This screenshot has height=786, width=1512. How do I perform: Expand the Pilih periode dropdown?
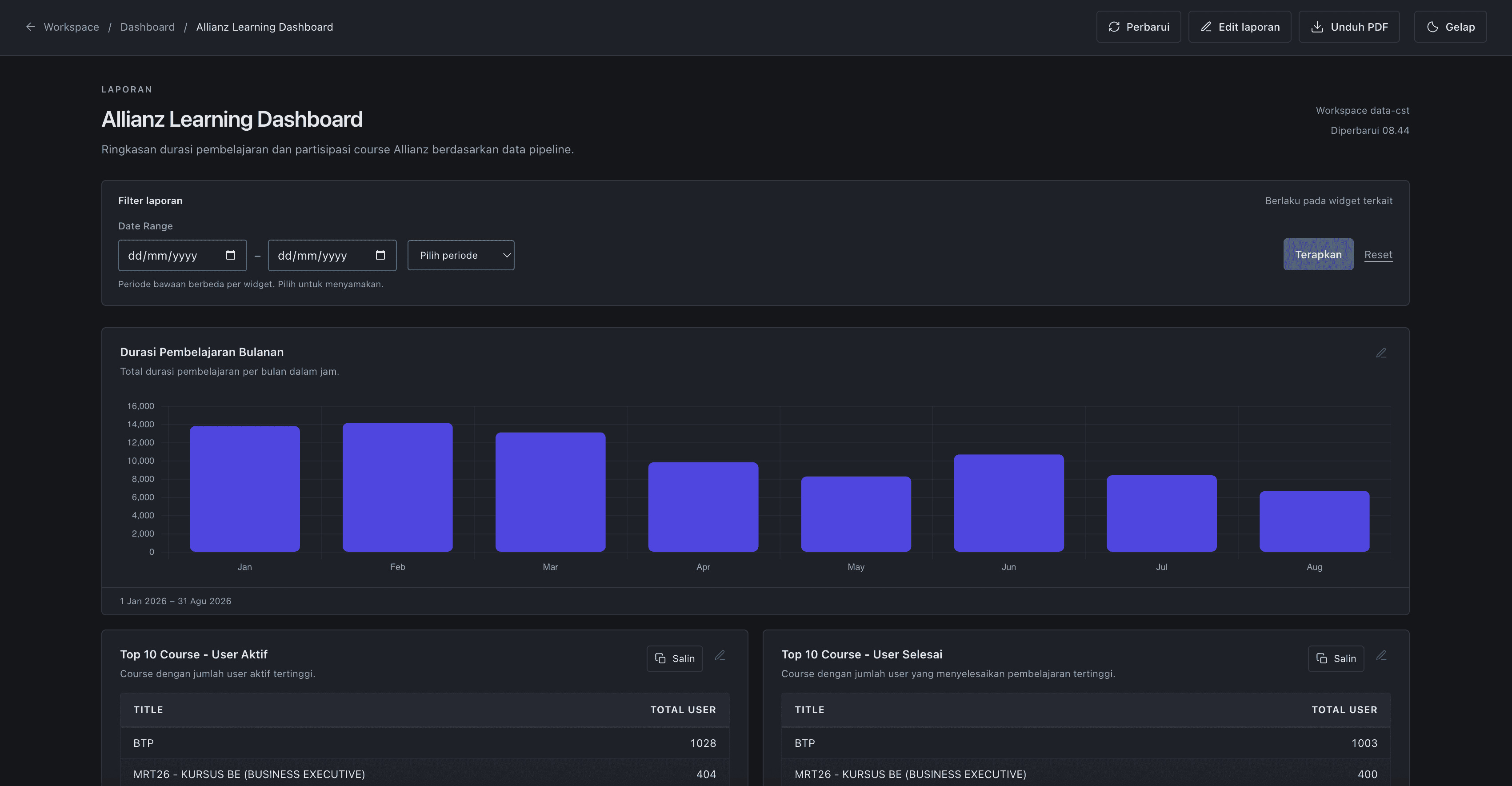click(461, 255)
